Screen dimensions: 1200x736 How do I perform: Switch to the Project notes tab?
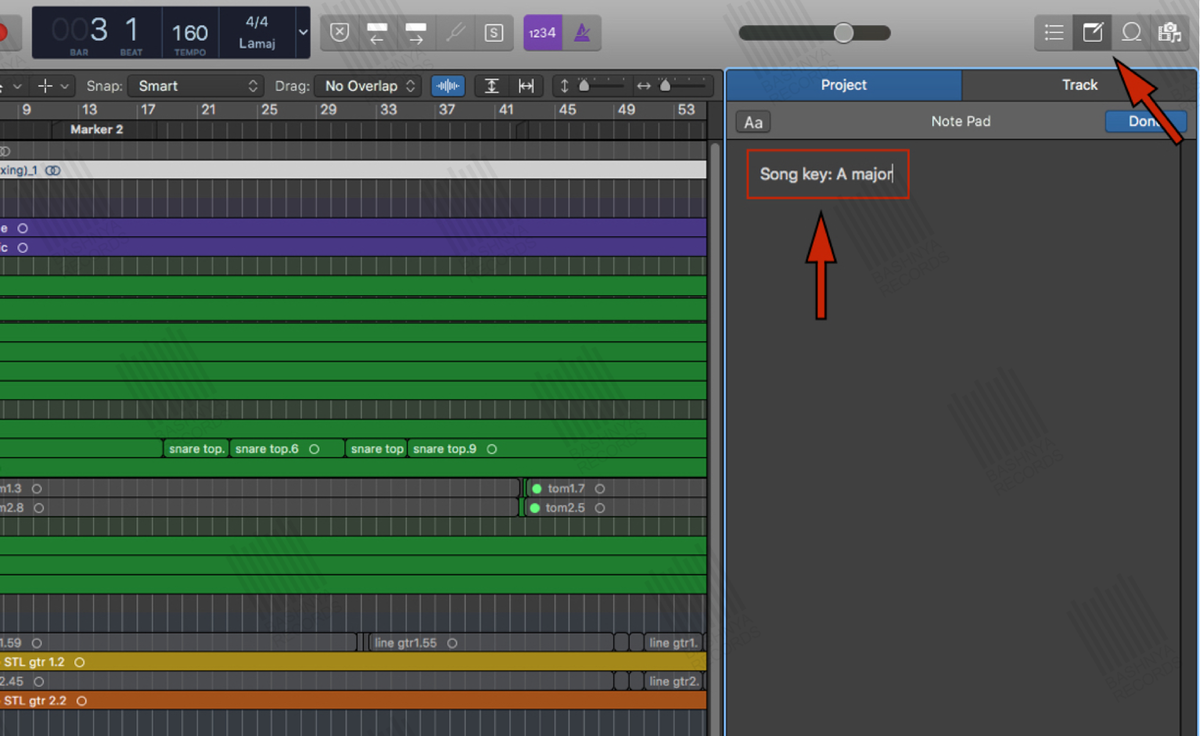click(x=844, y=85)
